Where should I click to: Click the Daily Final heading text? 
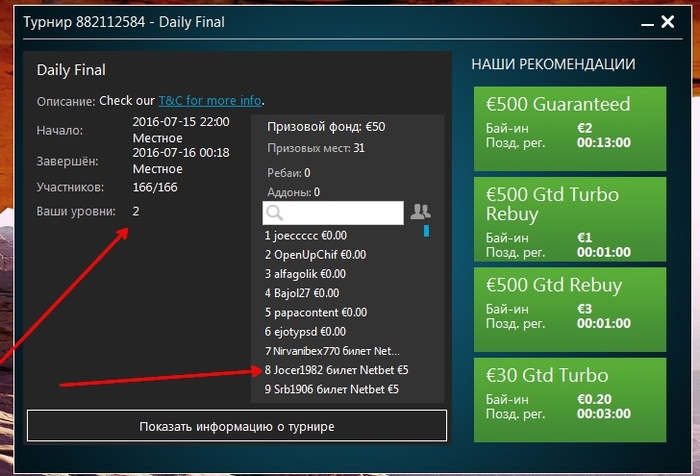tap(71, 70)
